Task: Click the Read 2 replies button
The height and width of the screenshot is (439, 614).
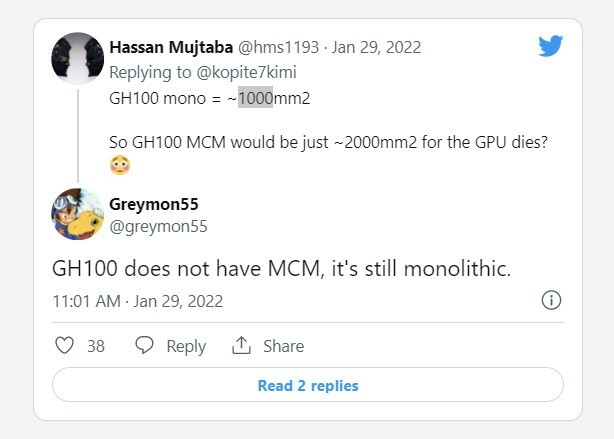Action: pyautogui.click(x=307, y=386)
